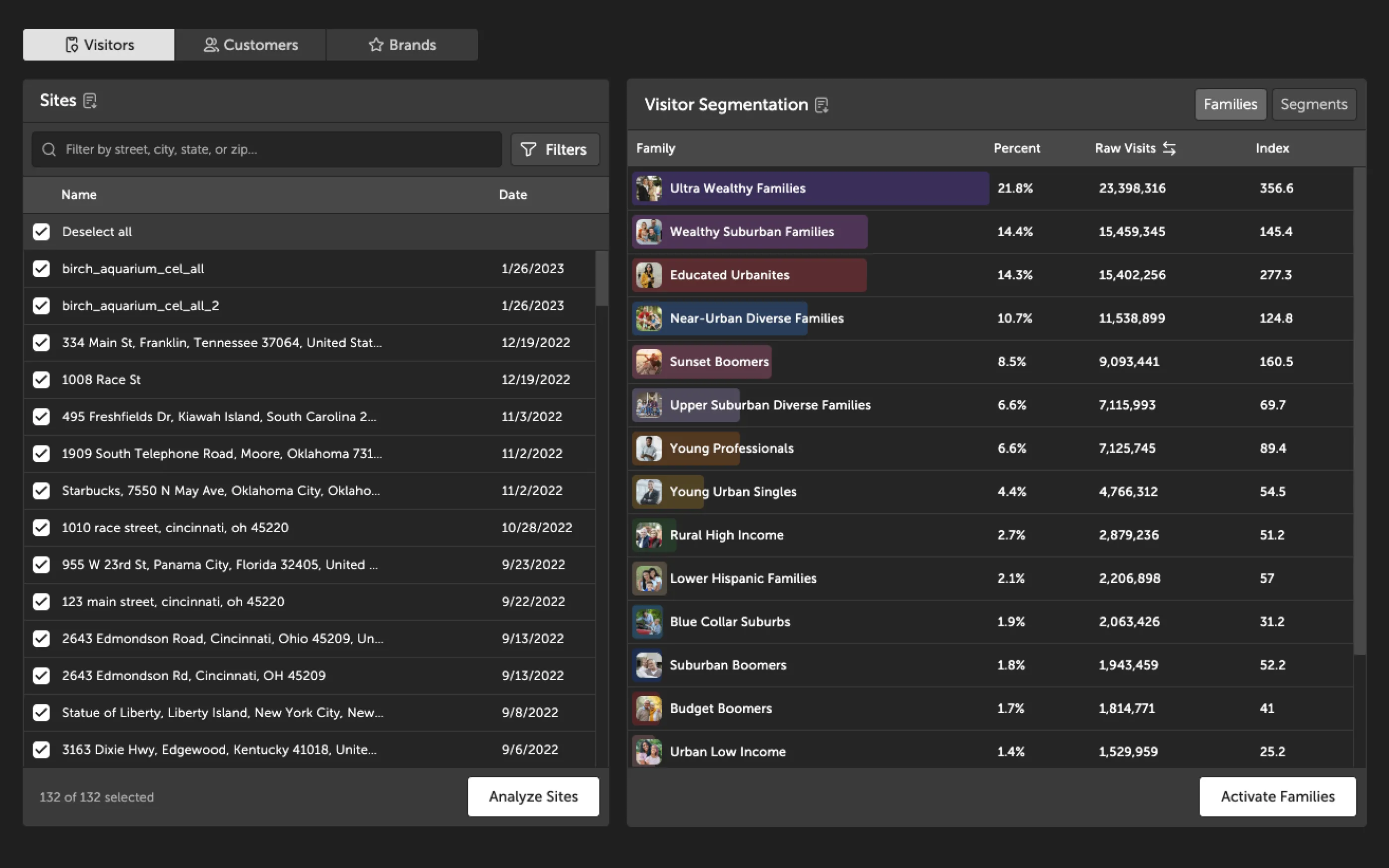Click the Activate Families button

click(x=1278, y=797)
